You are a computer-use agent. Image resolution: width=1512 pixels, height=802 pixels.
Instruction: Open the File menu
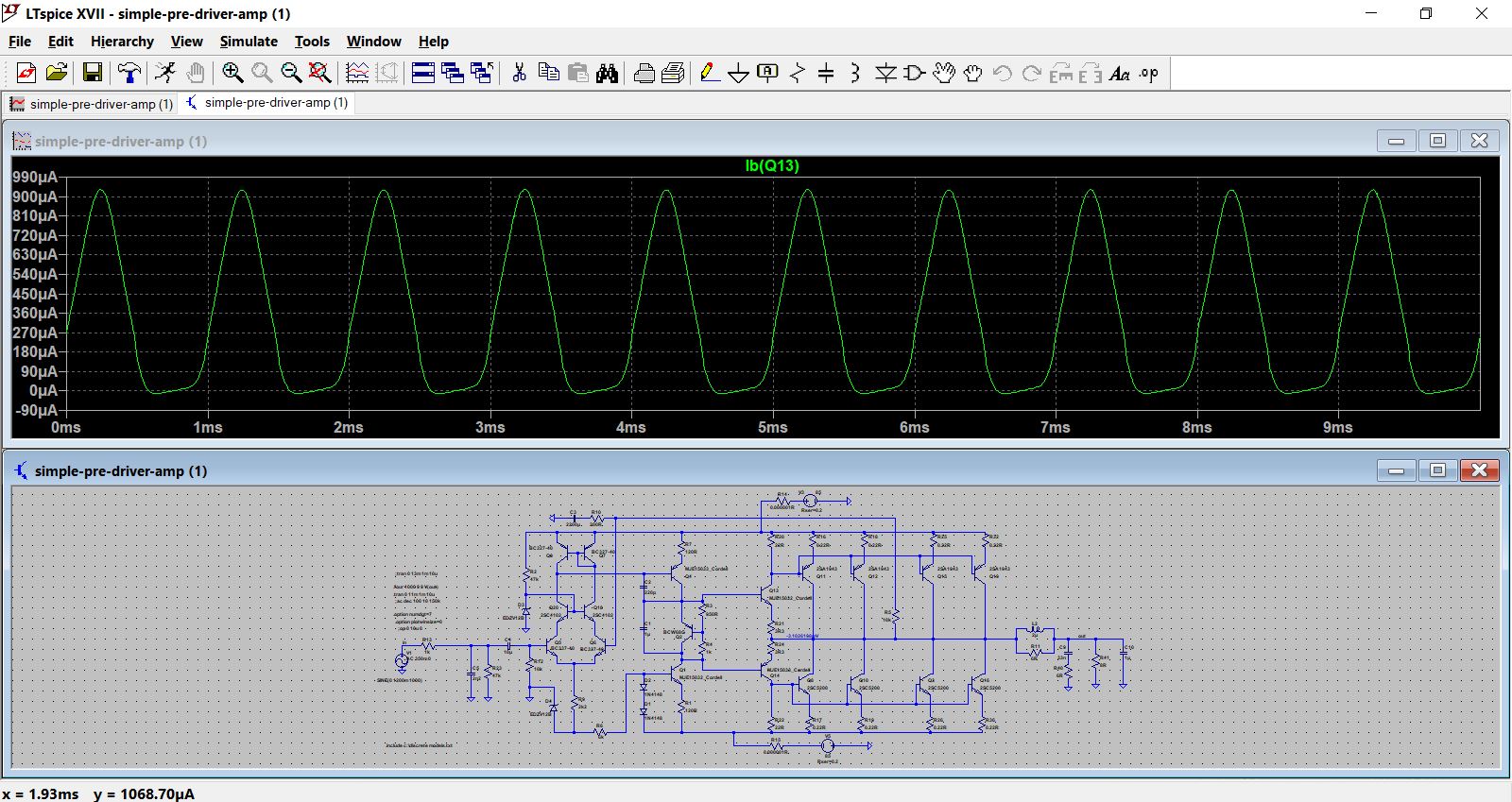pos(20,42)
